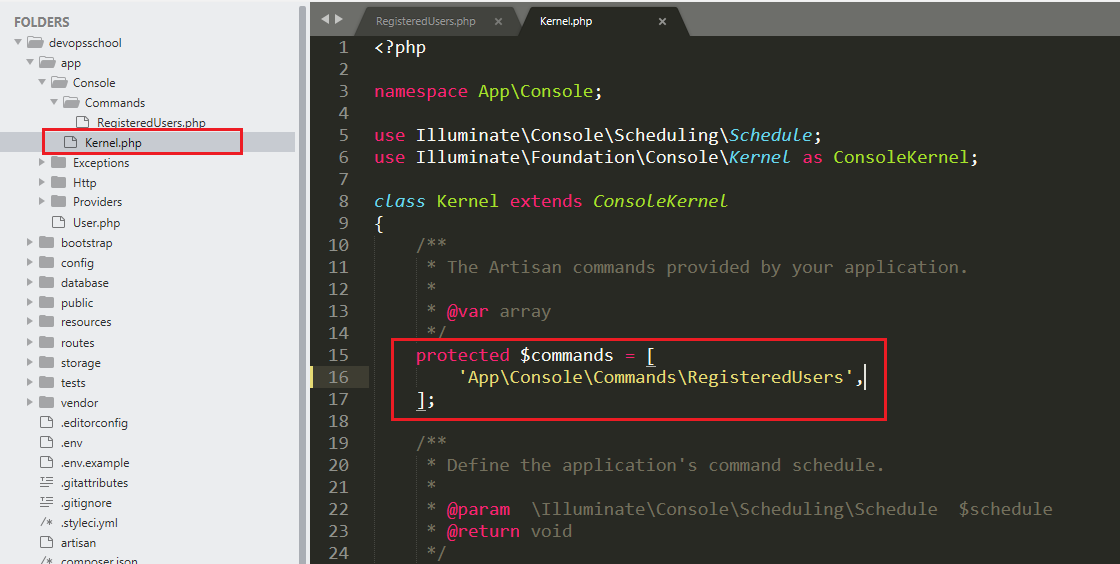1120x564 pixels.
Task: Open User.php from the sidebar
Action: [x=96, y=223]
